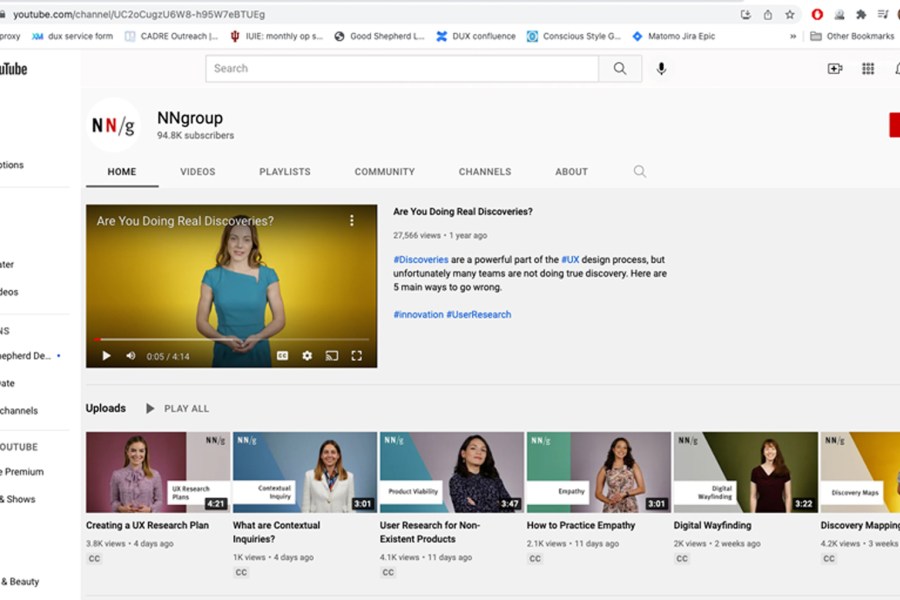The height and width of the screenshot is (600, 900).
Task: Open the YouTube apps grid icon
Action: click(x=868, y=69)
